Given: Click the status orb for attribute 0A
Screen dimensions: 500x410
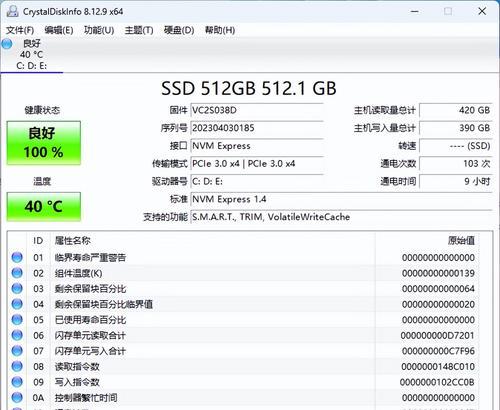Looking at the screenshot, I should (x=17, y=397).
